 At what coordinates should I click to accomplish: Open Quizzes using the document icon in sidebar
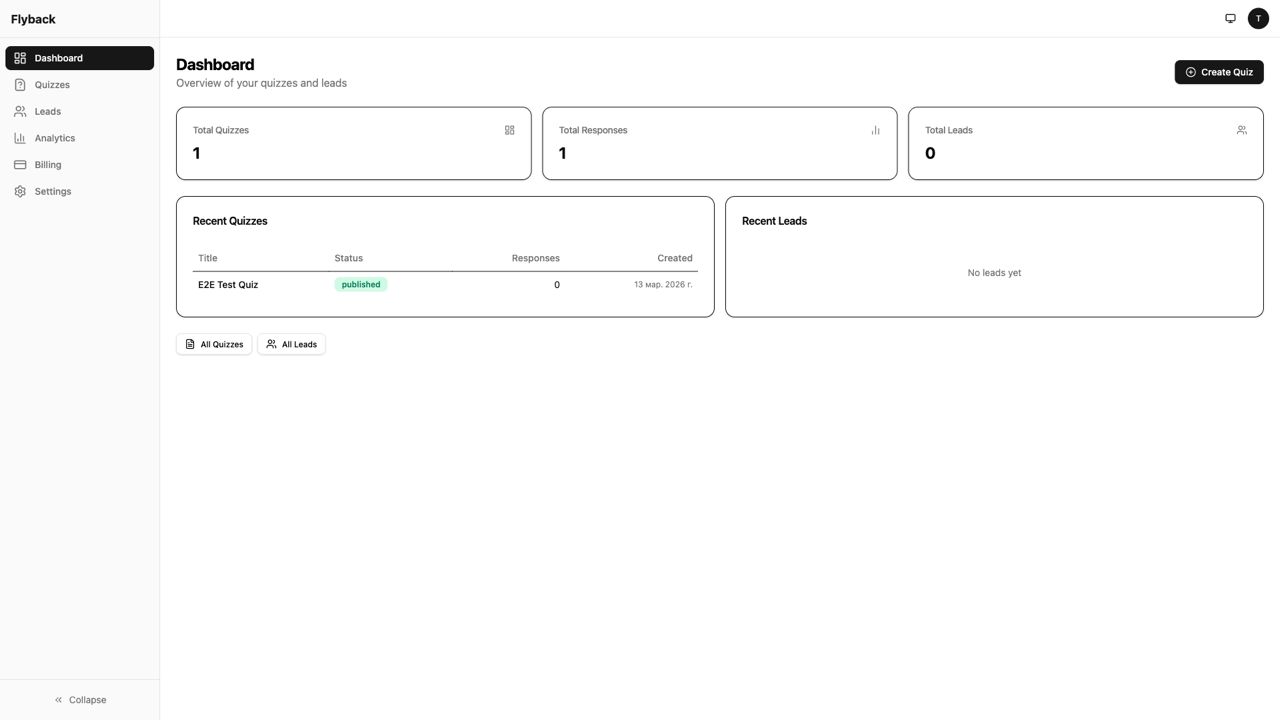tap(21, 84)
